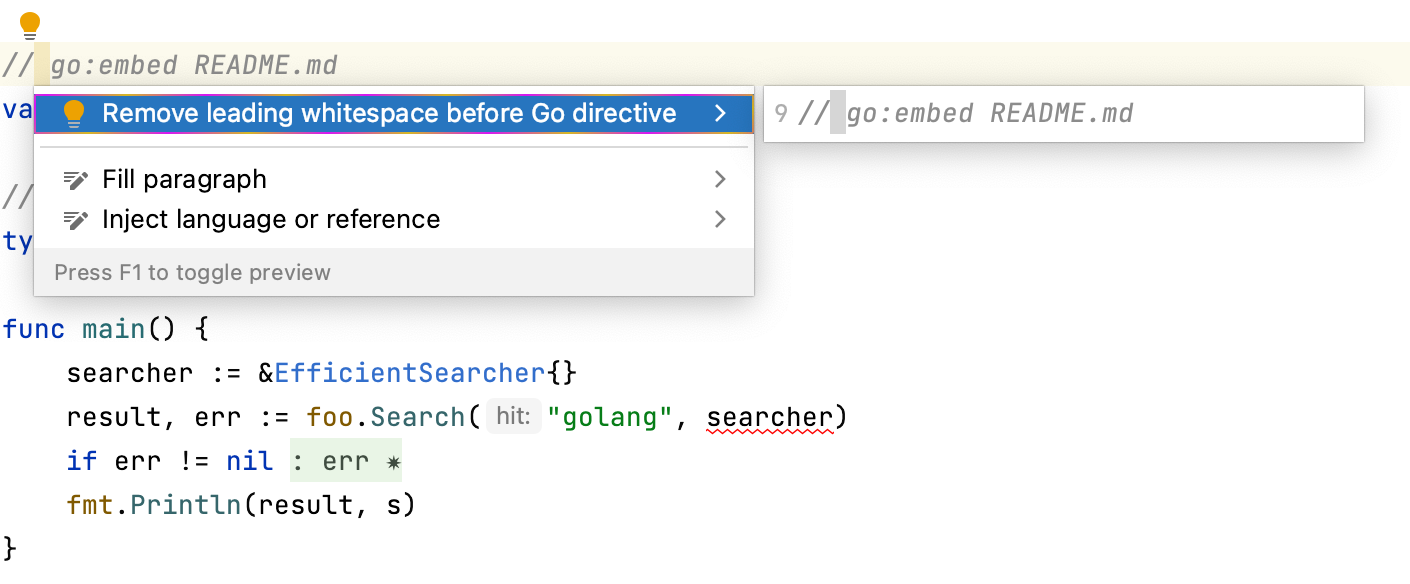Click the "hit:" parameter hint
This screenshot has height=584, width=1410.
513,417
